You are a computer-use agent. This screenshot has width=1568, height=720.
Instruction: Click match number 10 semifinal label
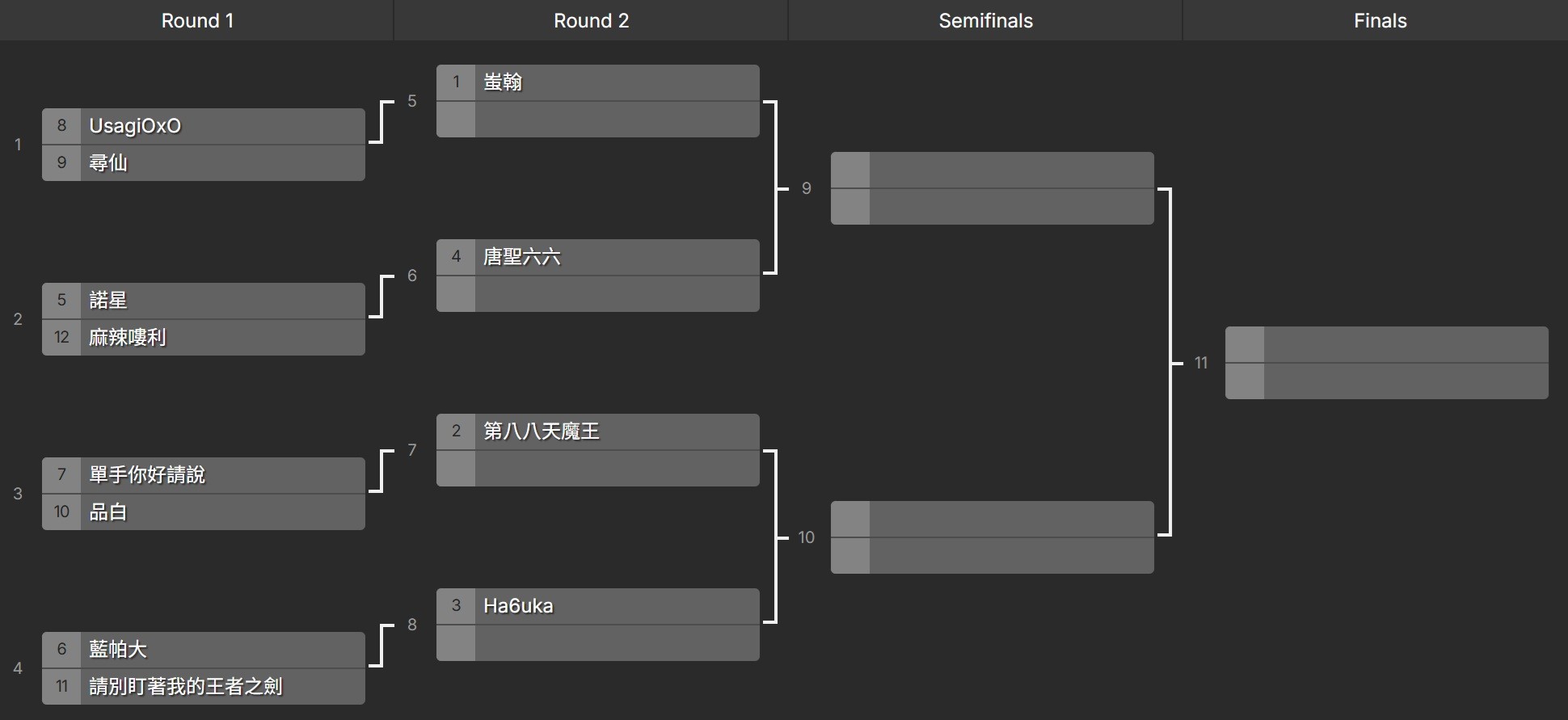pyautogui.click(x=806, y=537)
